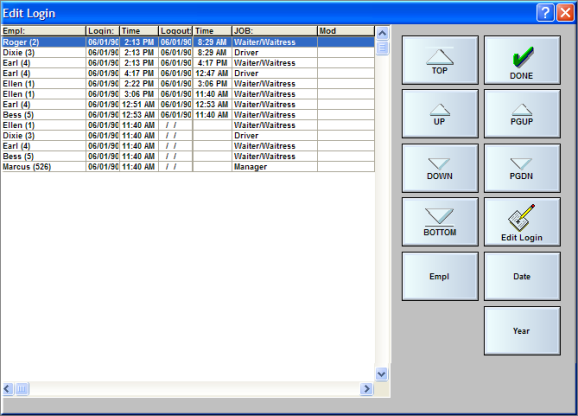This screenshot has width=578, height=416.
Task: Click the horizontal scrollbar thumb
Action: (22, 389)
